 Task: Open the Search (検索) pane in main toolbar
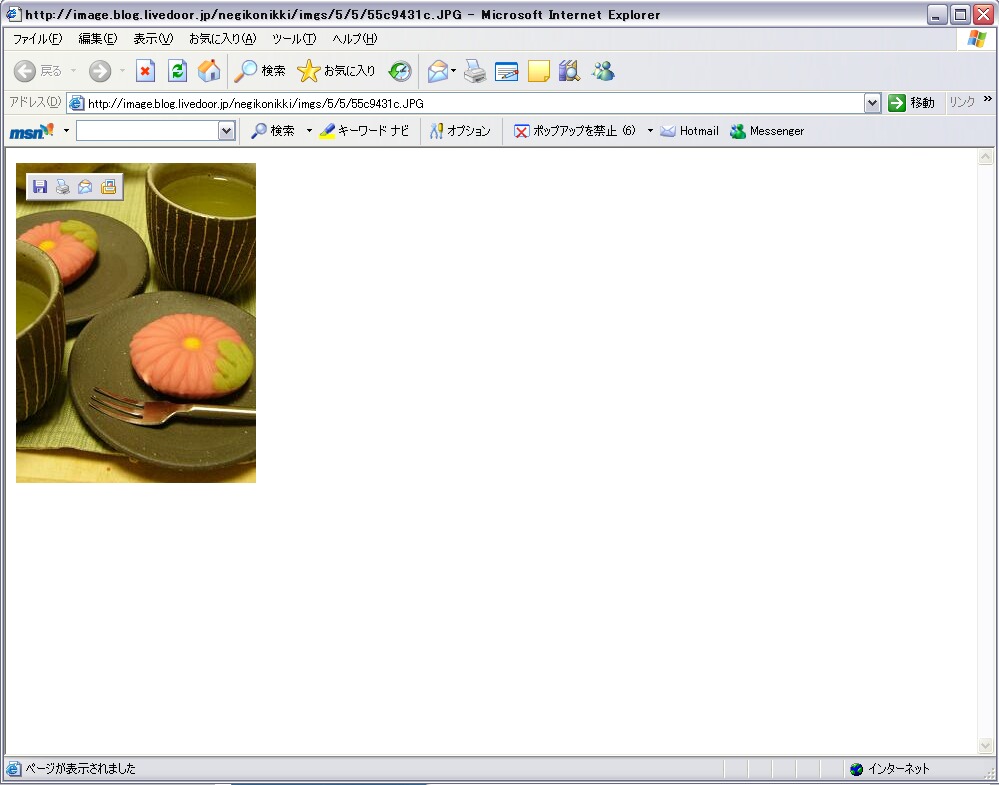260,71
